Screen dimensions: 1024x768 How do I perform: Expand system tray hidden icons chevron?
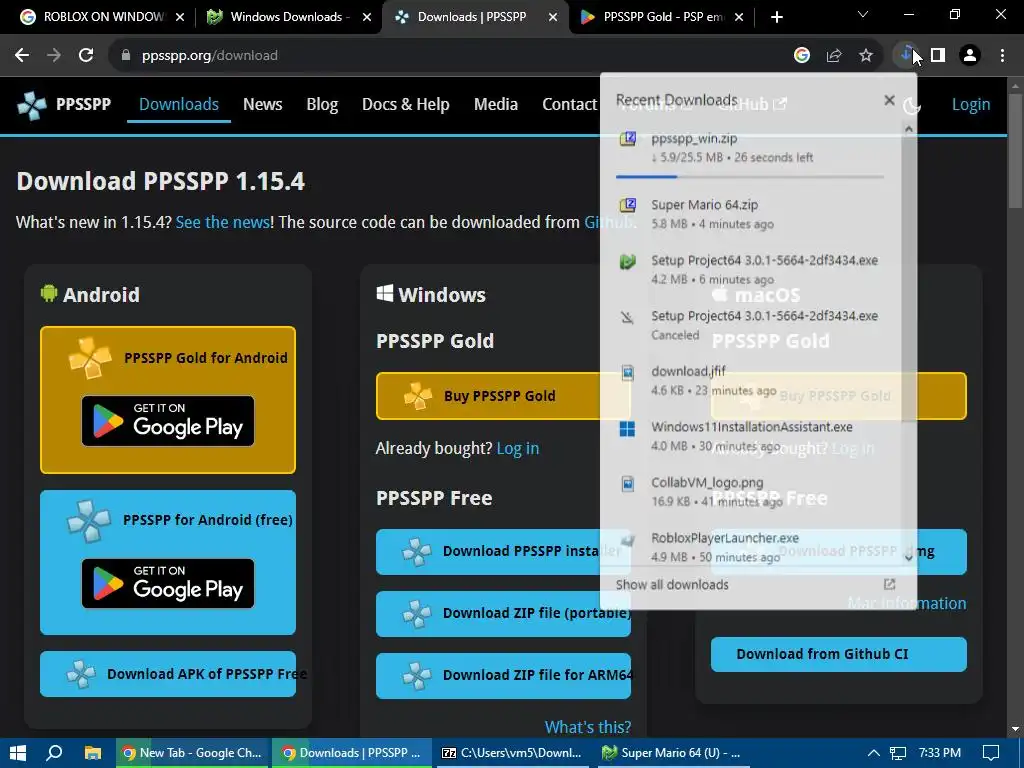coord(873,753)
